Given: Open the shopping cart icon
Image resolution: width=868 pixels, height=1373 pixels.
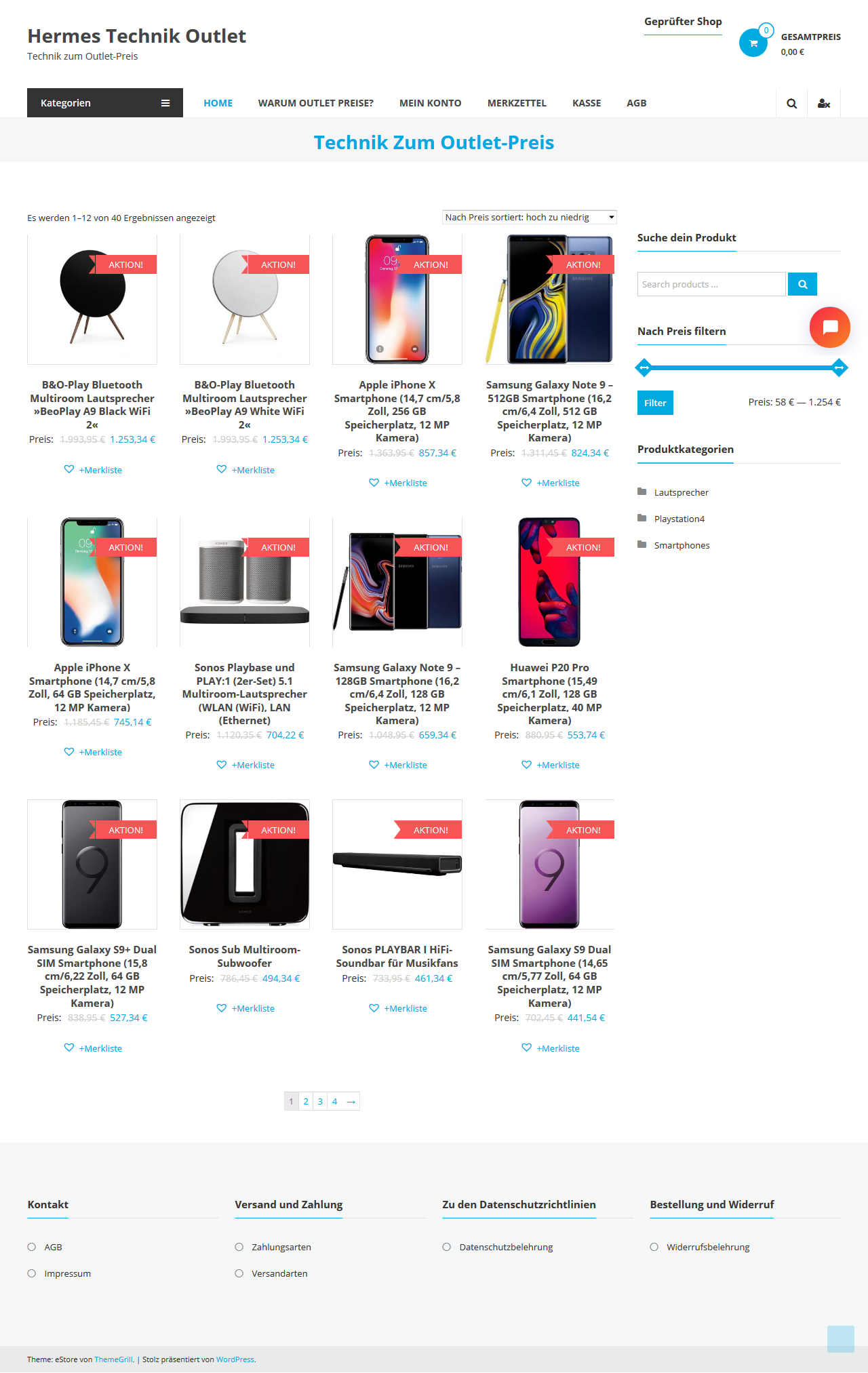Looking at the screenshot, I should [753, 43].
